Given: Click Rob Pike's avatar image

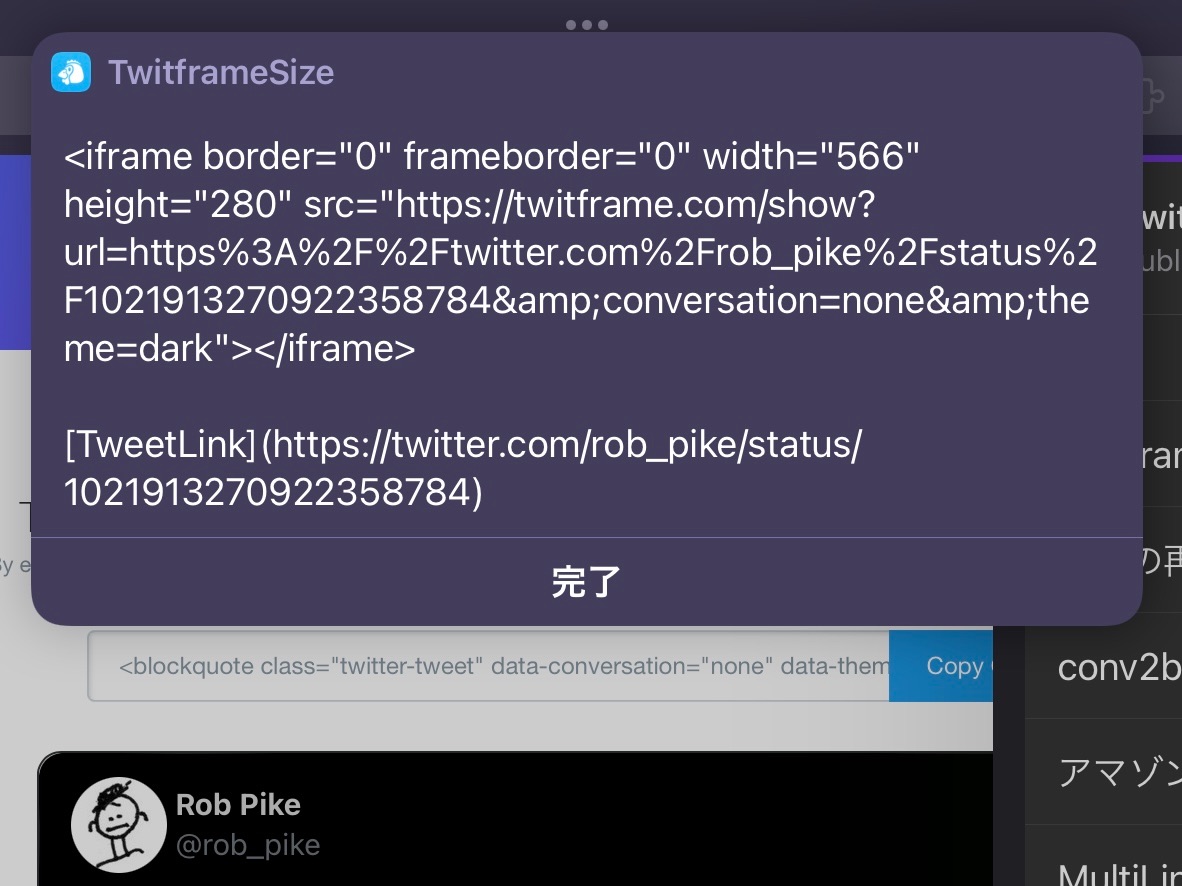Looking at the screenshot, I should pos(118,824).
